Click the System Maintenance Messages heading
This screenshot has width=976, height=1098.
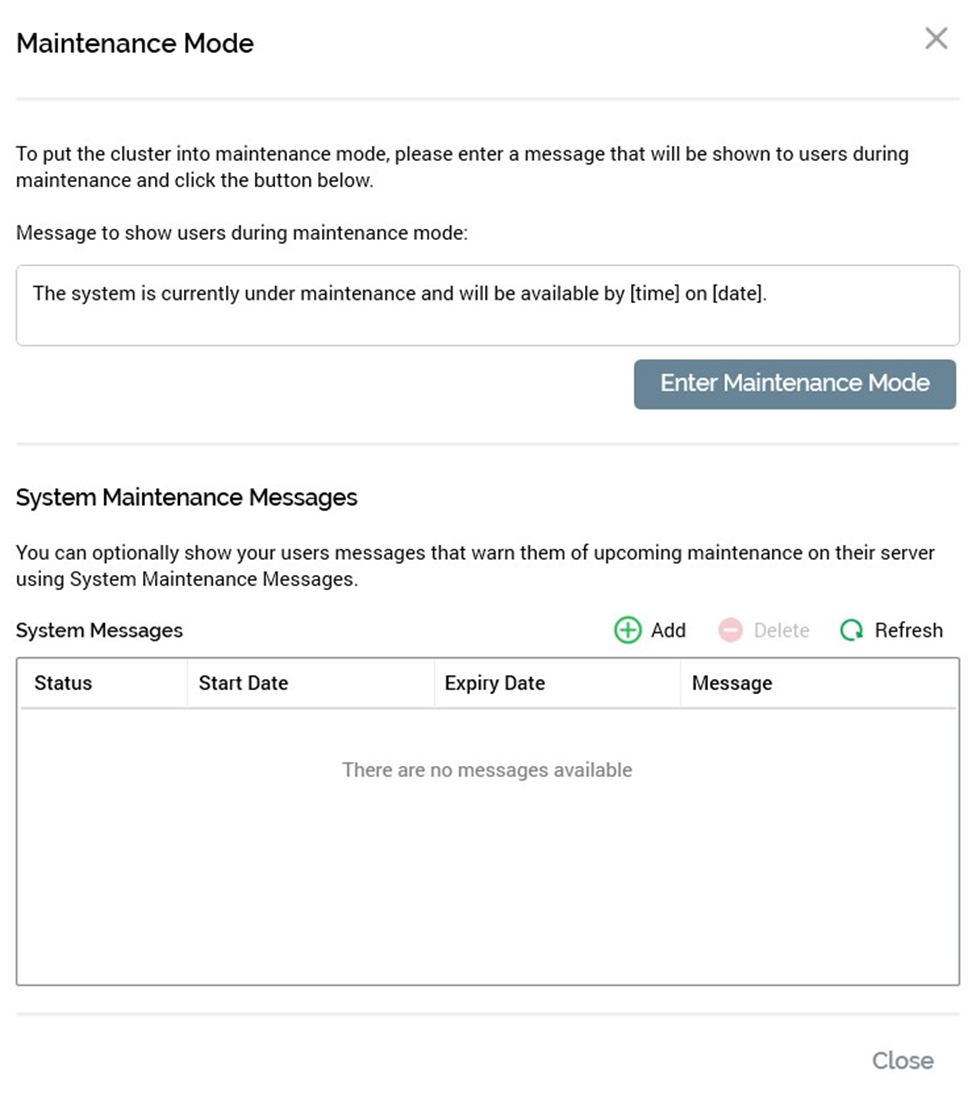coord(186,497)
